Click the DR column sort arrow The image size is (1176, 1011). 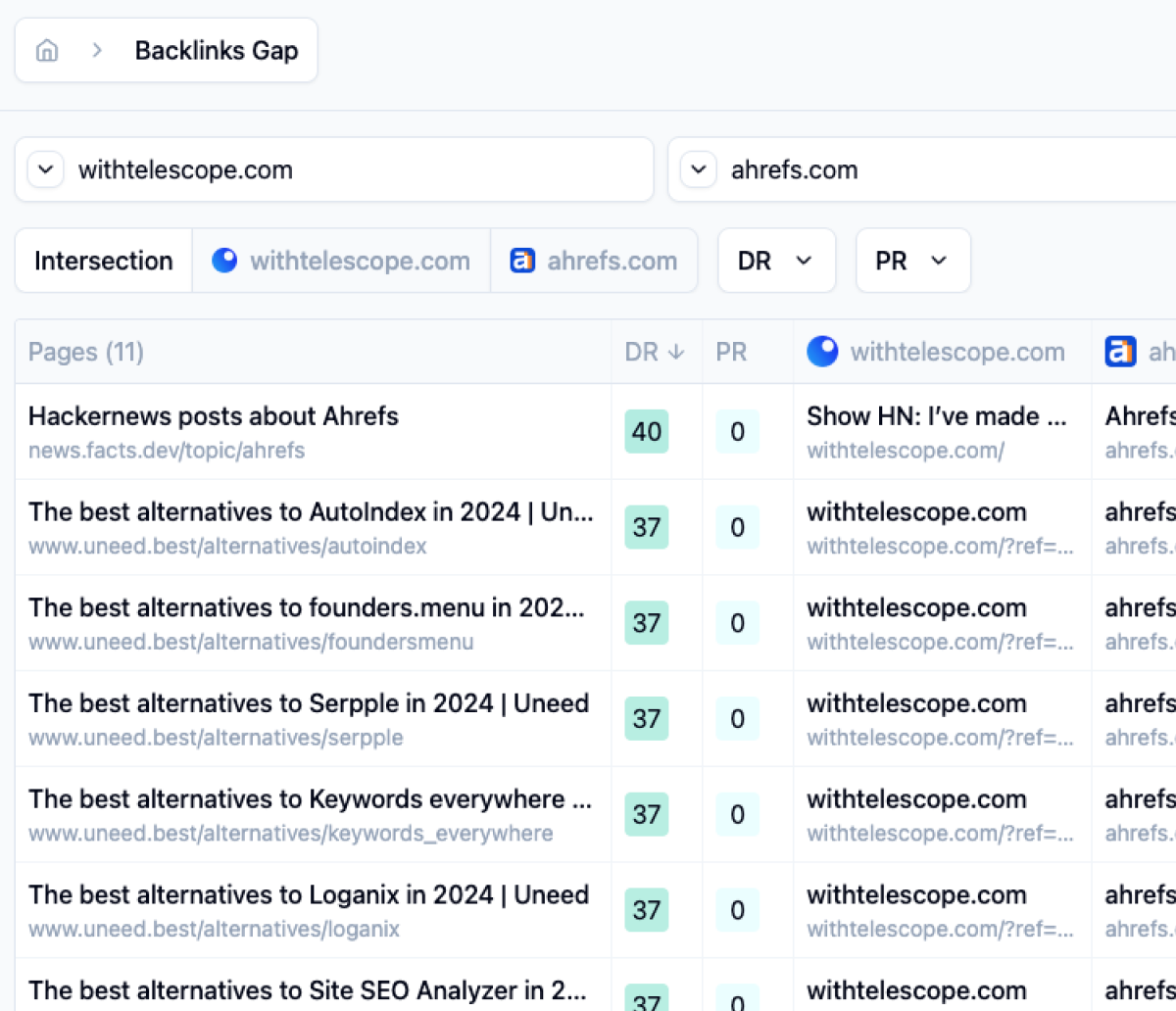coord(676,353)
